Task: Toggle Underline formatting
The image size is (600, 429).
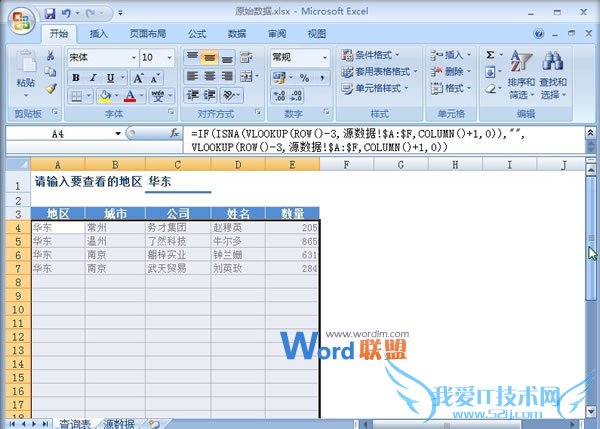Action: tap(111, 78)
